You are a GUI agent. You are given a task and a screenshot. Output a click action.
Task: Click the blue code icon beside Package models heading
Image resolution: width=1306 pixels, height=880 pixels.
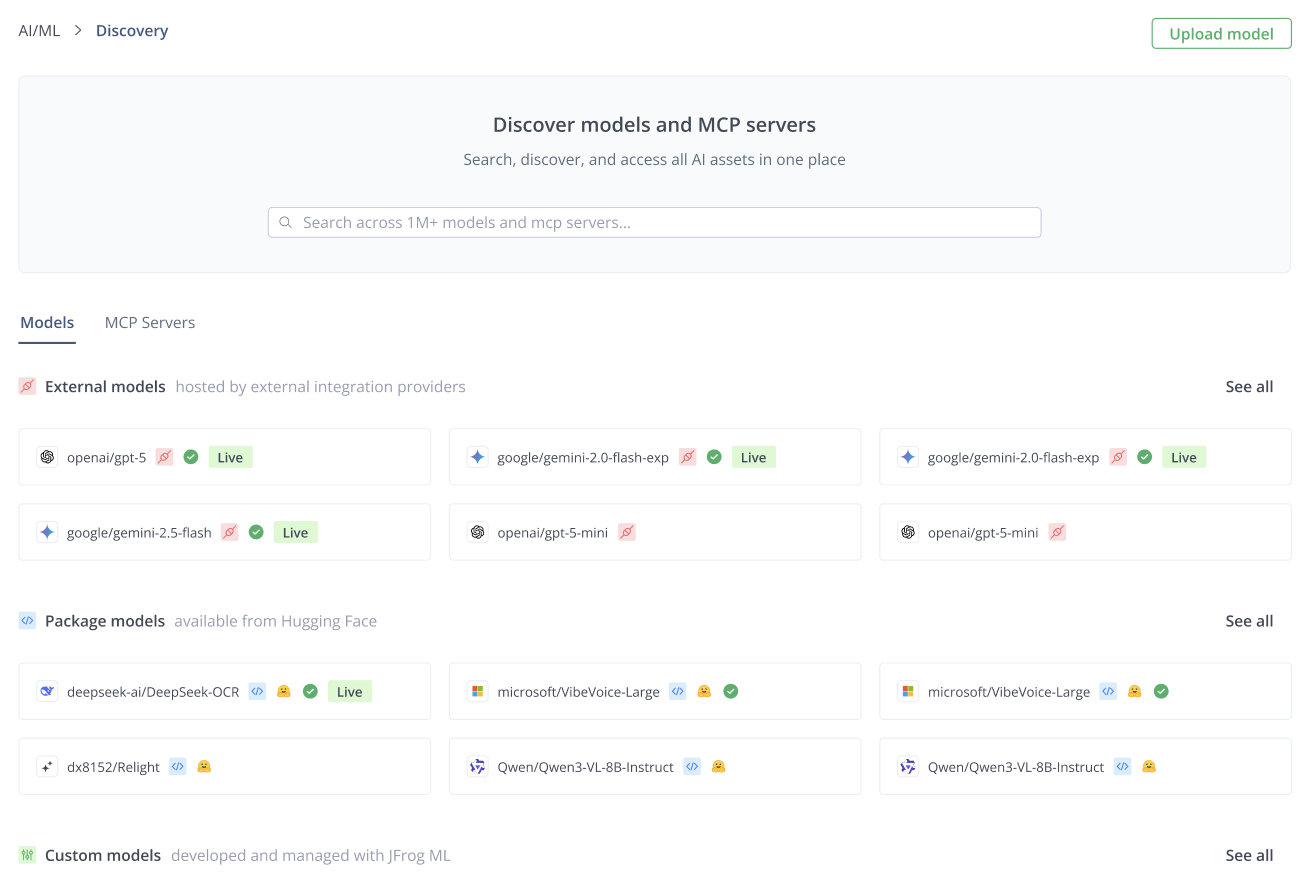(27, 621)
